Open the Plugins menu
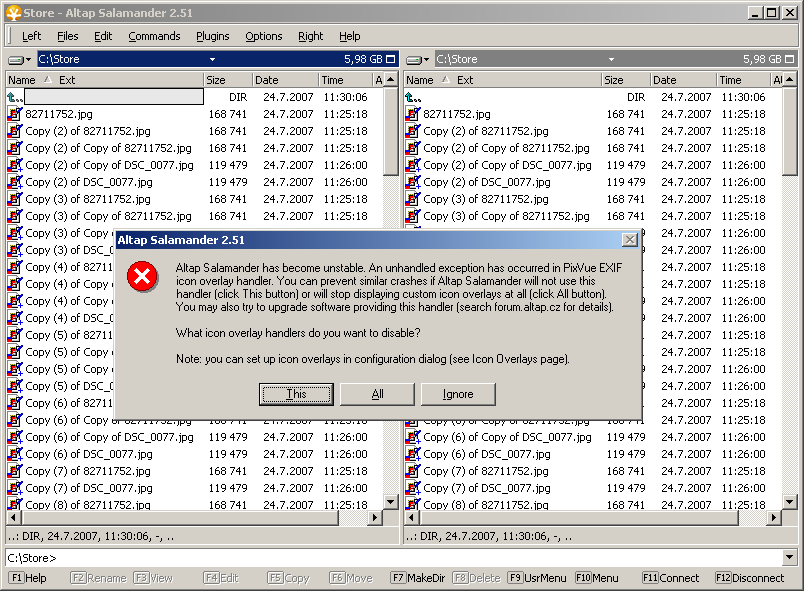This screenshot has height=591, width=804. [213, 36]
